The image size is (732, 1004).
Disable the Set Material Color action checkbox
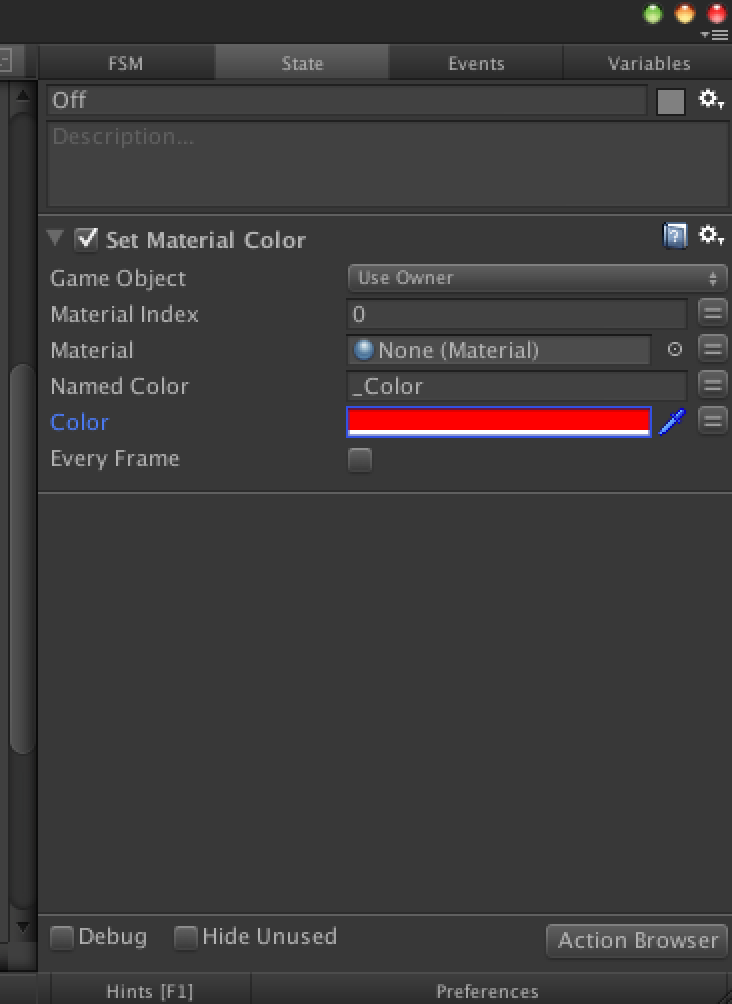86,239
